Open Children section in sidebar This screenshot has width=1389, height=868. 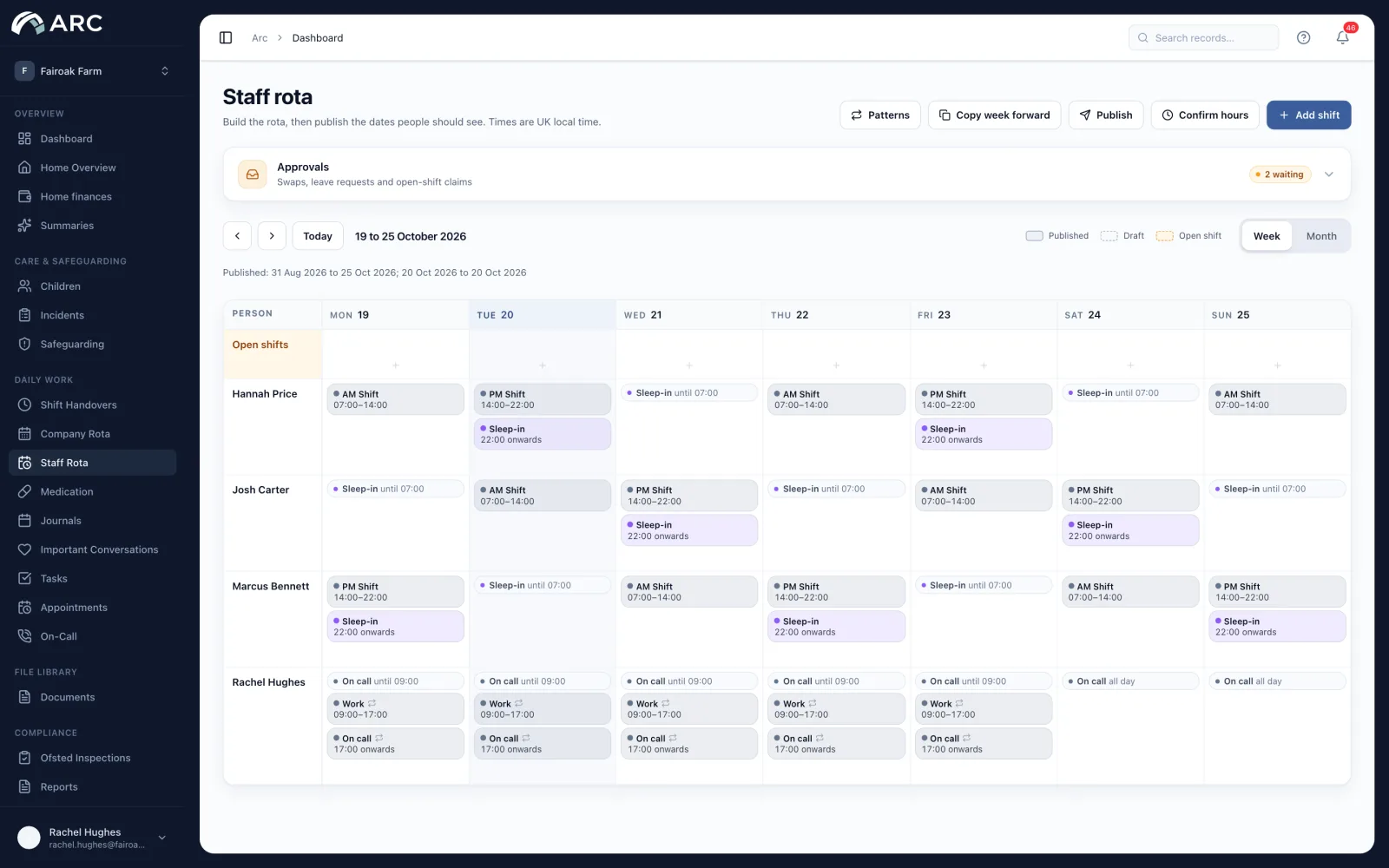pos(93,286)
